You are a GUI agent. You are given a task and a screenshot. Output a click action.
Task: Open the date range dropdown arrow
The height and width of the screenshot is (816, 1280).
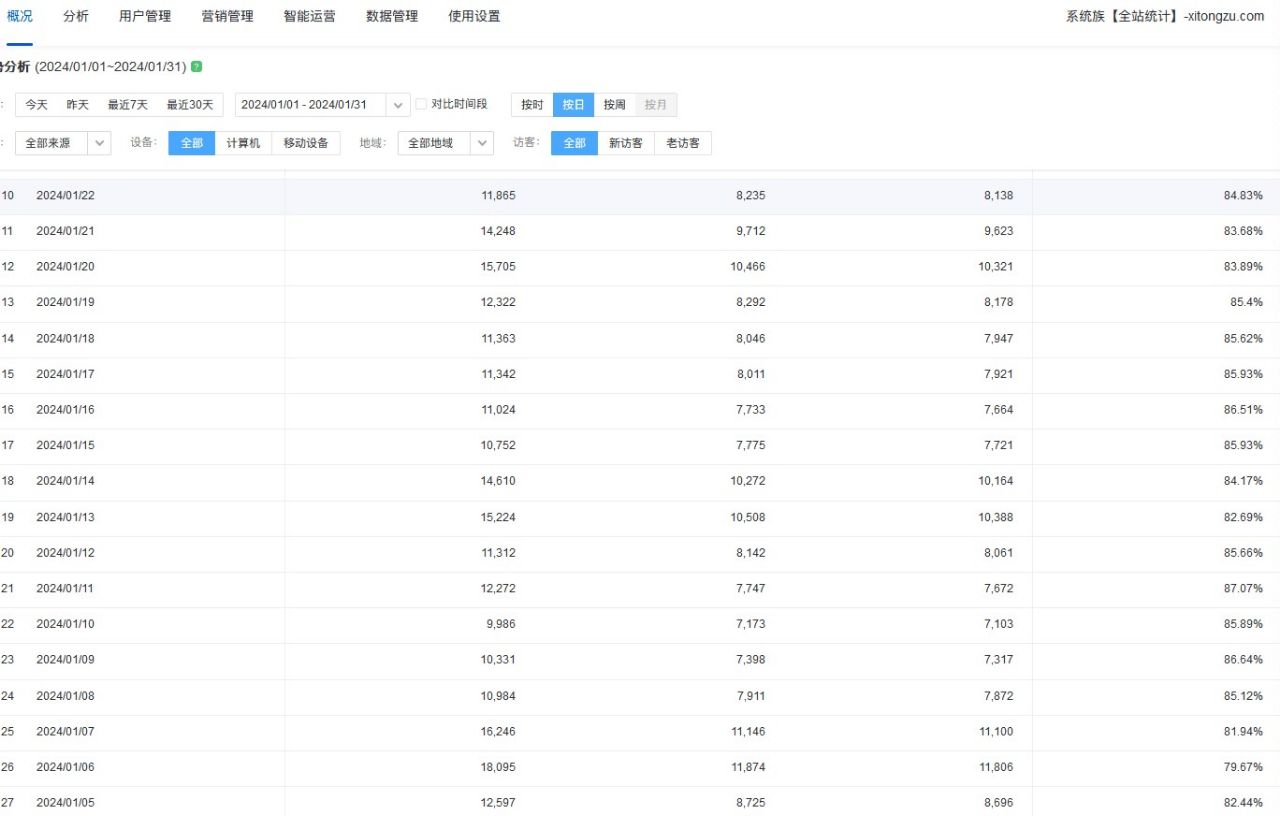pyautogui.click(x=398, y=105)
